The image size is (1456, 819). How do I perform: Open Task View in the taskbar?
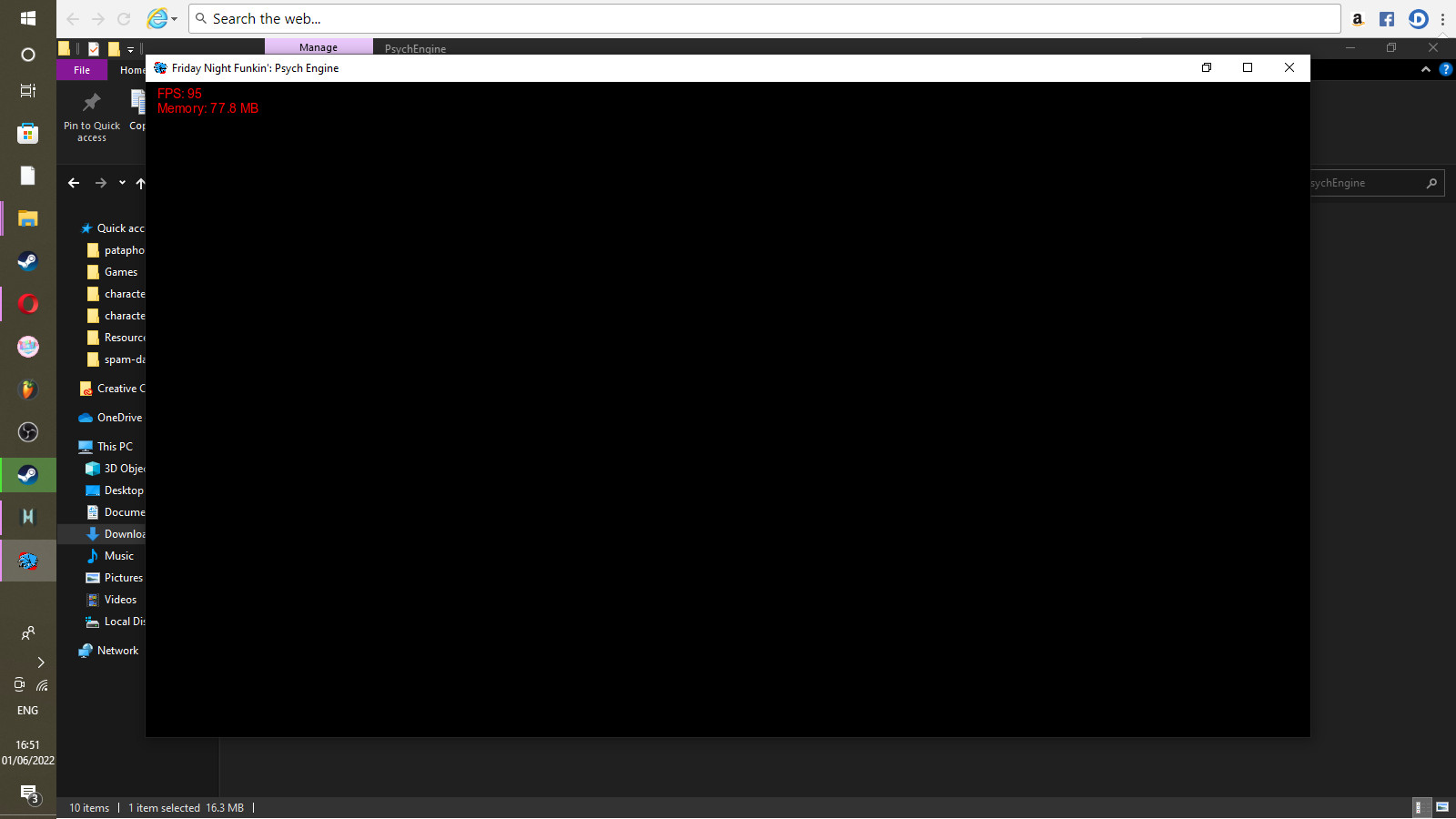point(27,90)
